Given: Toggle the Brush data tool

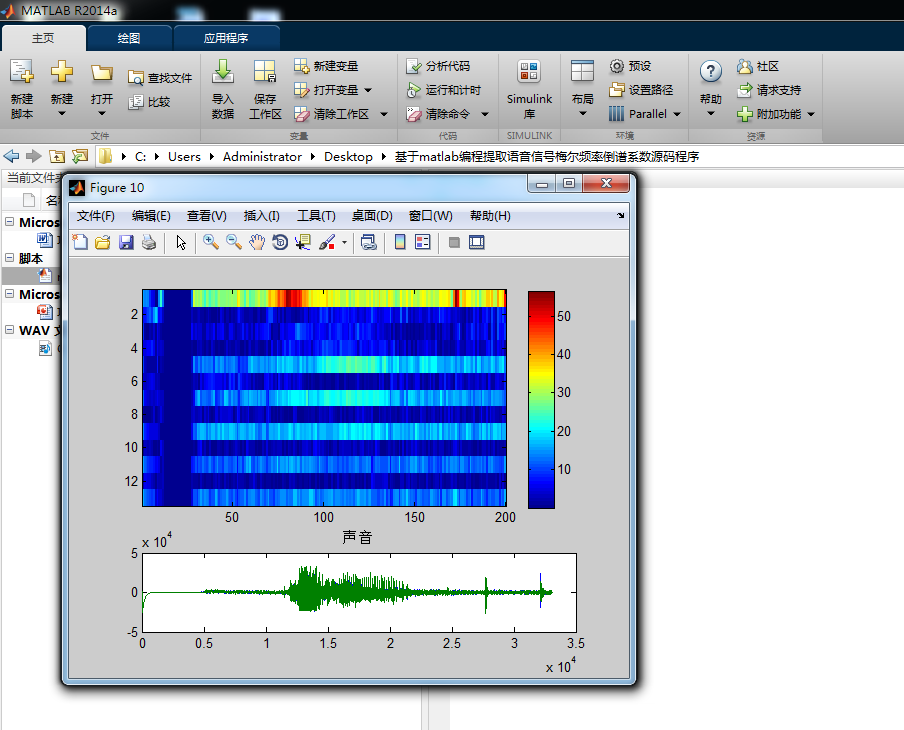Looking at the screenshot, I should tap(326, 242).
